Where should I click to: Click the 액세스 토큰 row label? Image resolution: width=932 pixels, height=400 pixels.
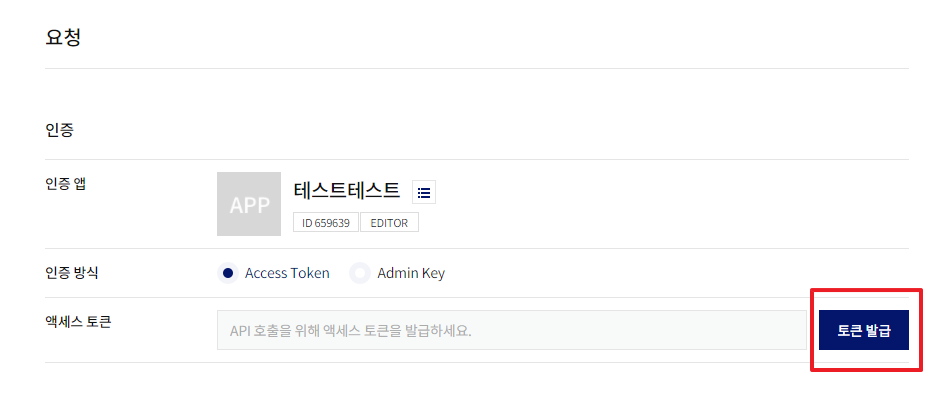(x=78, y=322)
